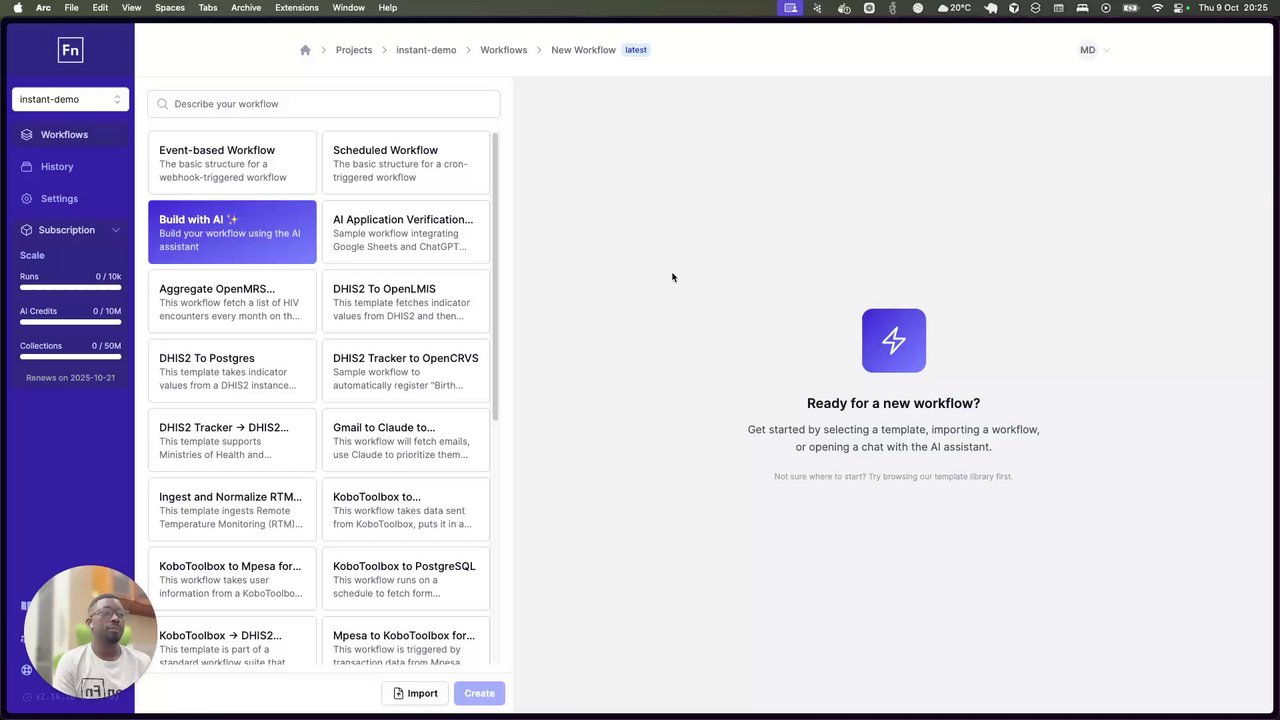Click the Workflows stack icon in the sidebar
Image resolution: width=1280 pixels, height=720 pixels.
point(27,135)
